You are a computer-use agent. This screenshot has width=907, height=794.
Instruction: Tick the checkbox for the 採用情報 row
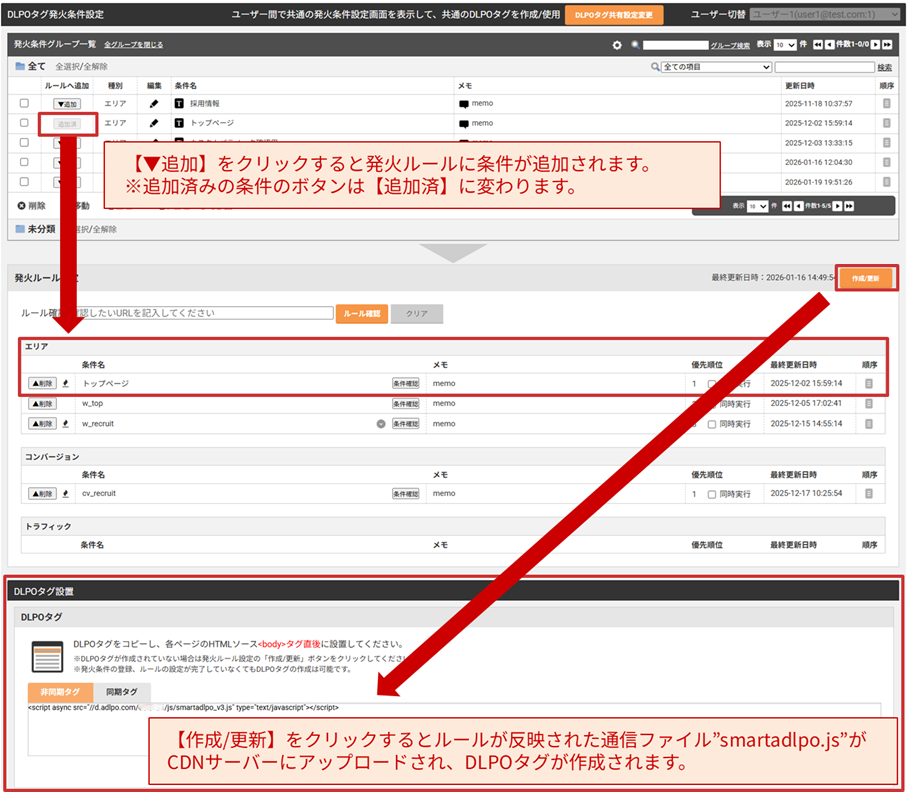[x=24, y=104]
